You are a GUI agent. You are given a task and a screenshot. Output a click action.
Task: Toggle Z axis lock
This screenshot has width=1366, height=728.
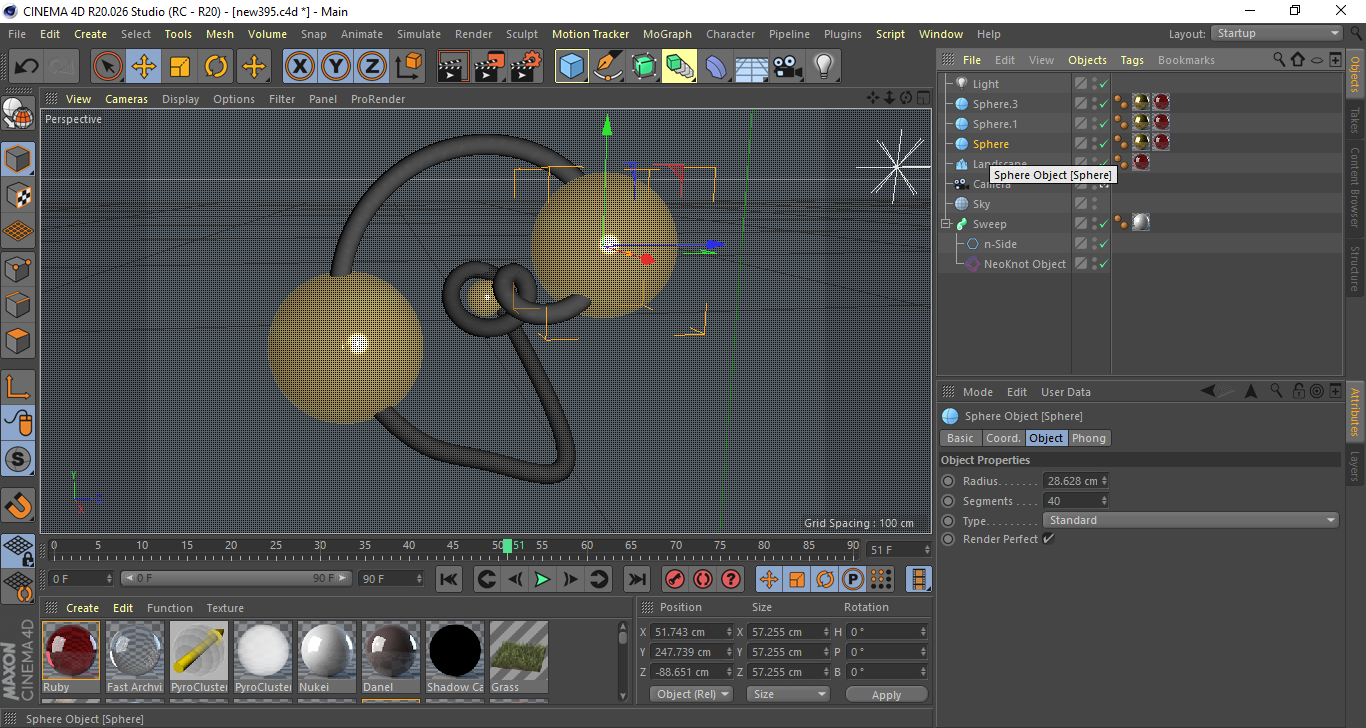[371, 67]
